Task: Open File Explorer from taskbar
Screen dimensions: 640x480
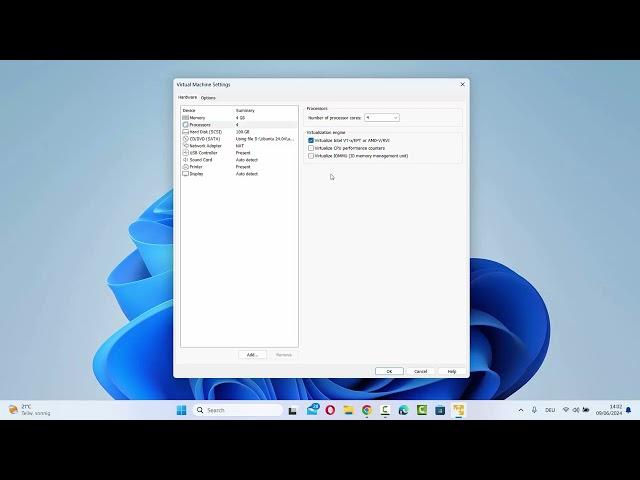Action: tap(348, 410)
